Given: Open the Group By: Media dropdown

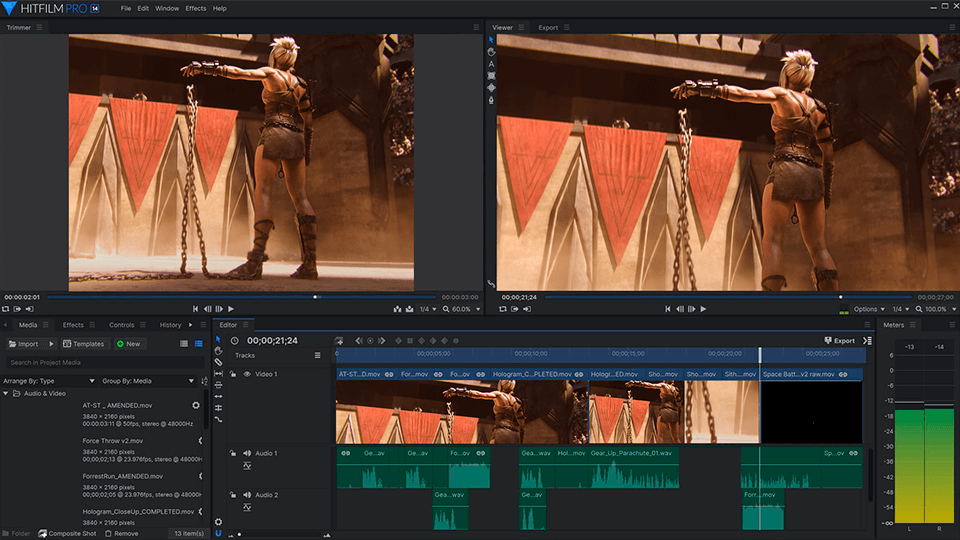Looking at the screenshot, I should [x=148, y=381].
